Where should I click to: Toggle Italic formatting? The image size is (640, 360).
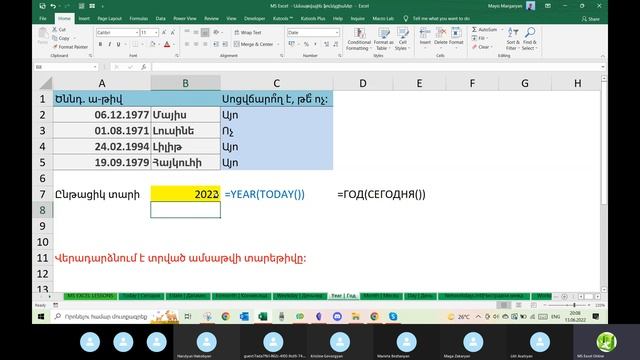point(109,44)
